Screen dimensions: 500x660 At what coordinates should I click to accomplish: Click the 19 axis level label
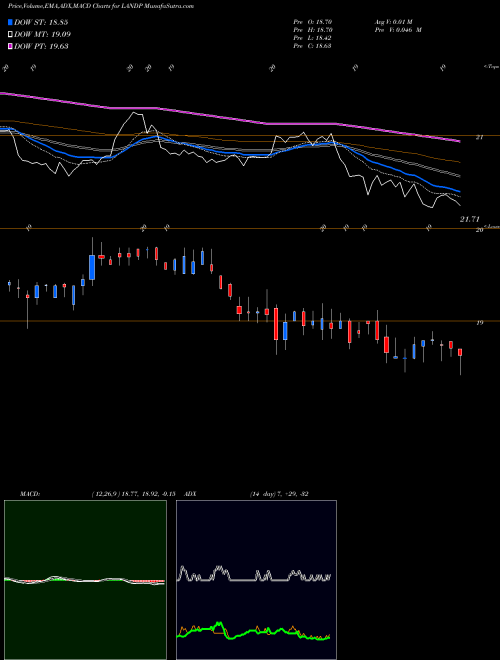(479, 323)
